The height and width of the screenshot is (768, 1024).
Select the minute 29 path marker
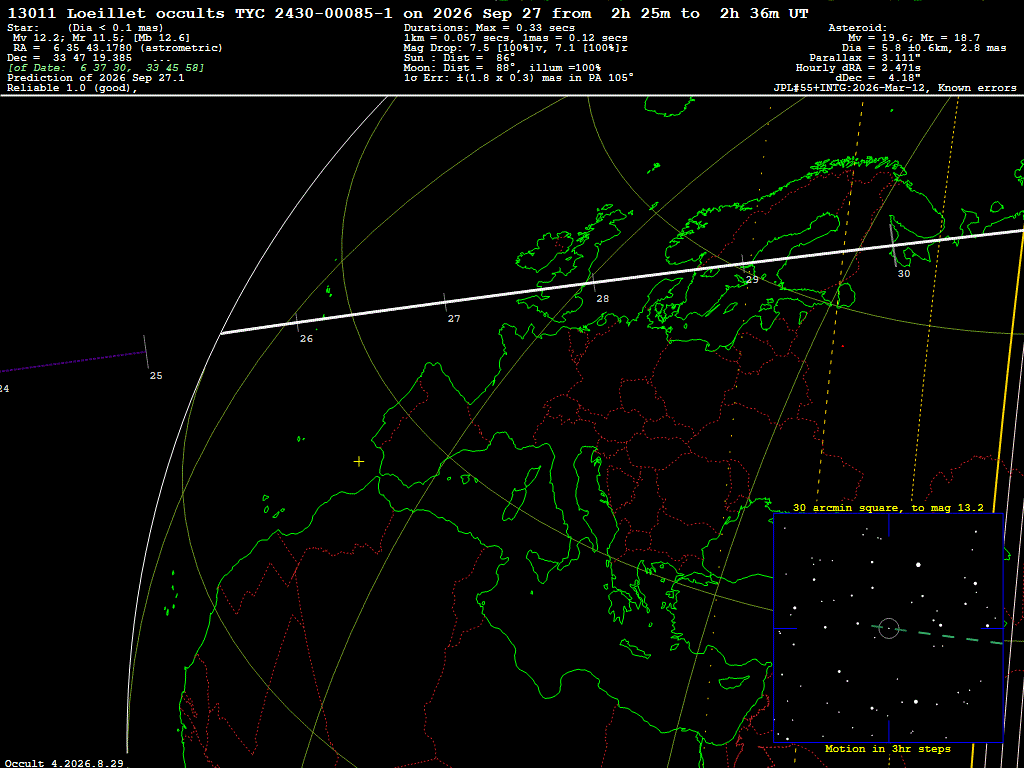(743, 263)
